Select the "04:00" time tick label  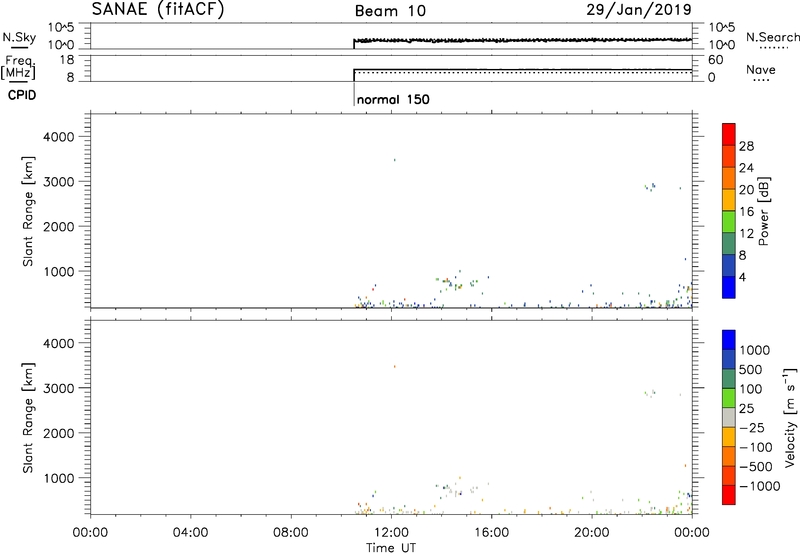click(190, 533)
